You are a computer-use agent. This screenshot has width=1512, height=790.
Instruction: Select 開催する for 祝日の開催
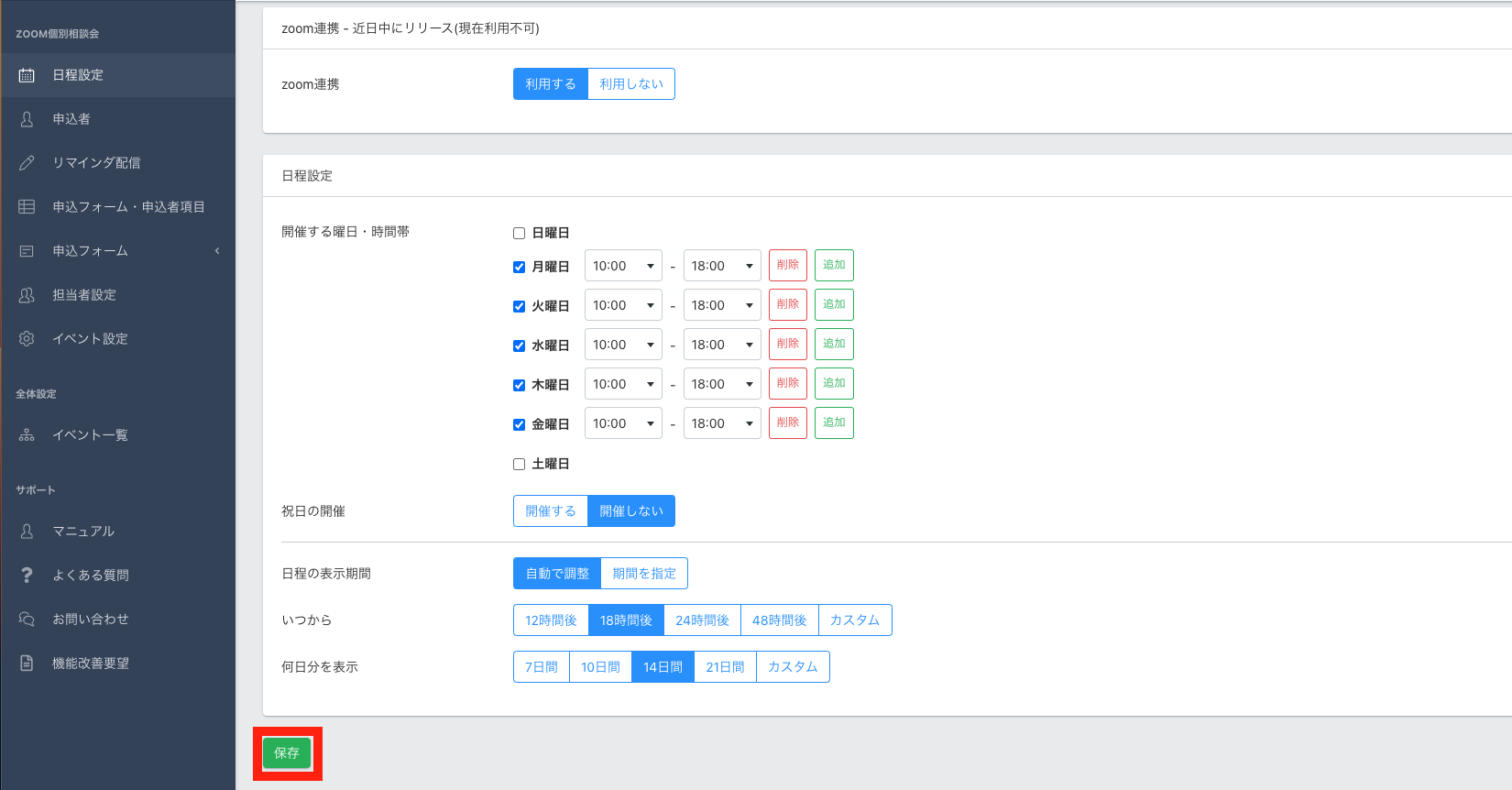[551, 511]
